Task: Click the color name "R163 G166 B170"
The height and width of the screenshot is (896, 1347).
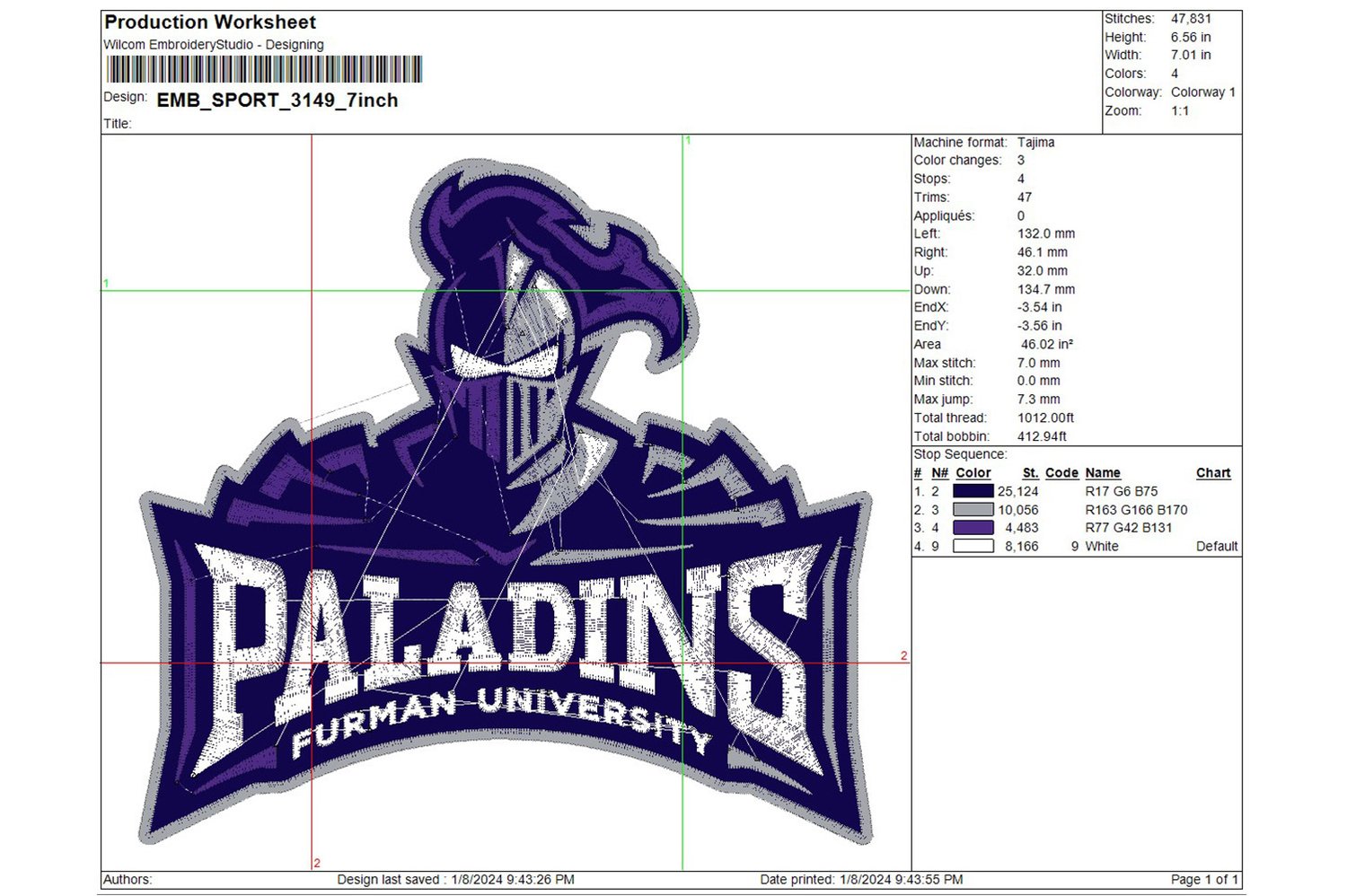Action: [1136, 510]
